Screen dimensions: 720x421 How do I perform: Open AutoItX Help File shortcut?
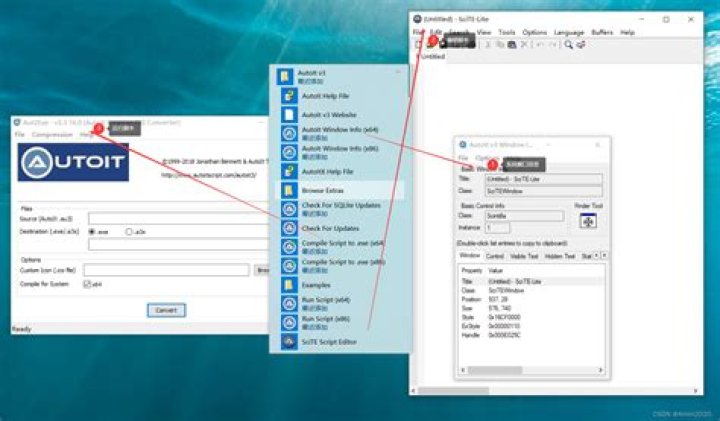[x=327, y=171]
